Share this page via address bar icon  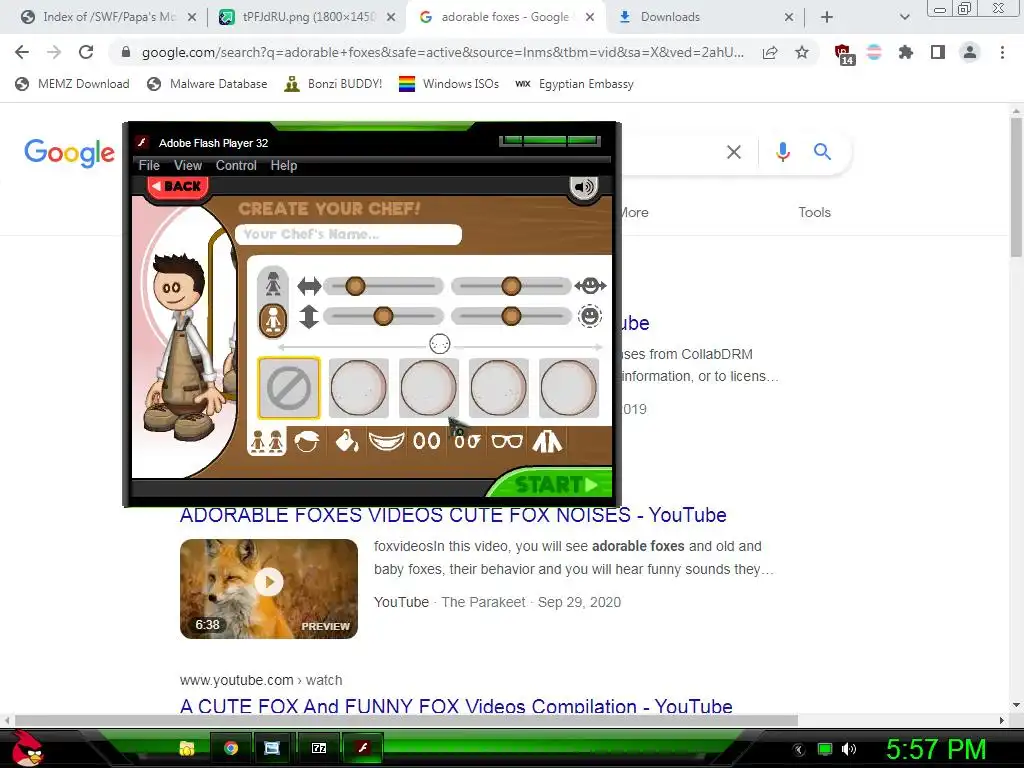770,52
